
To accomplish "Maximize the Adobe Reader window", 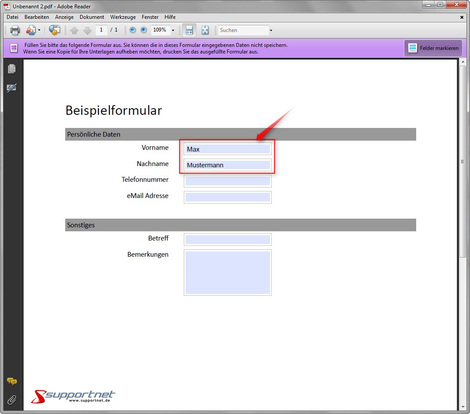I will [x=440, y=5].
